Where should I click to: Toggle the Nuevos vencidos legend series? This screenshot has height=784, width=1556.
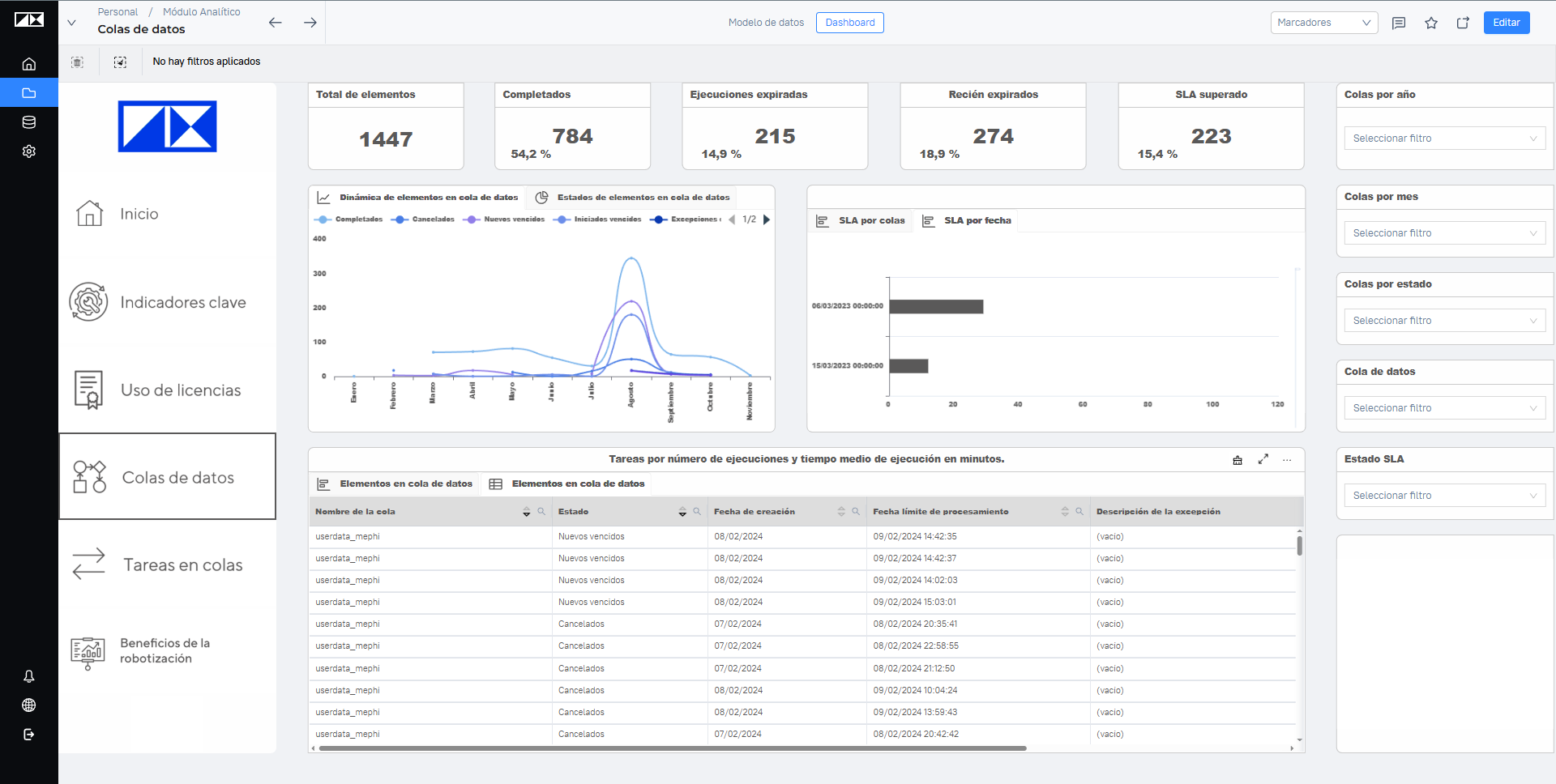(x=504, y=219)
